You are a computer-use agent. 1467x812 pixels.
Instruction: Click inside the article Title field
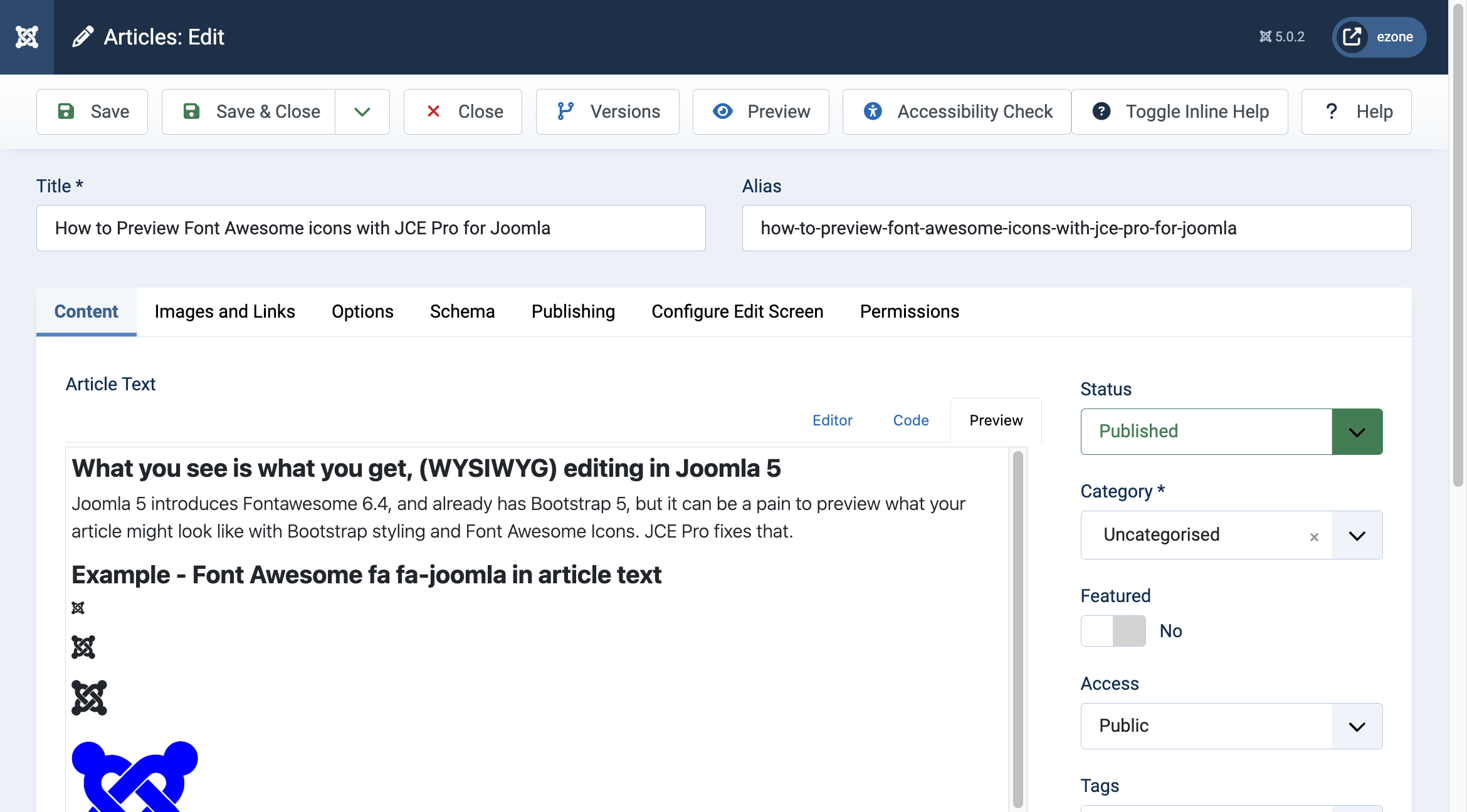point(371,227)
